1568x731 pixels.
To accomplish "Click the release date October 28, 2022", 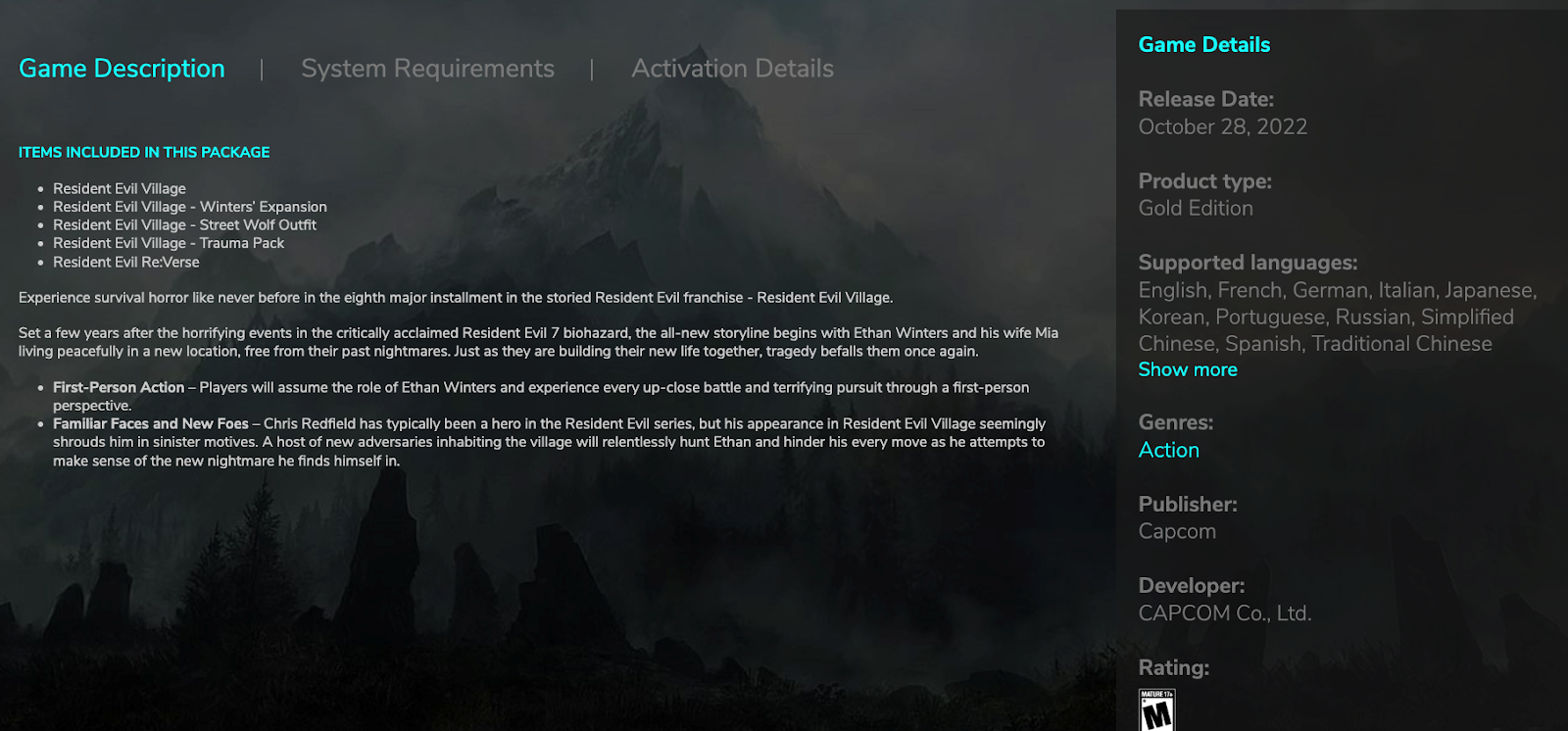I will (x=1222, y=126).
